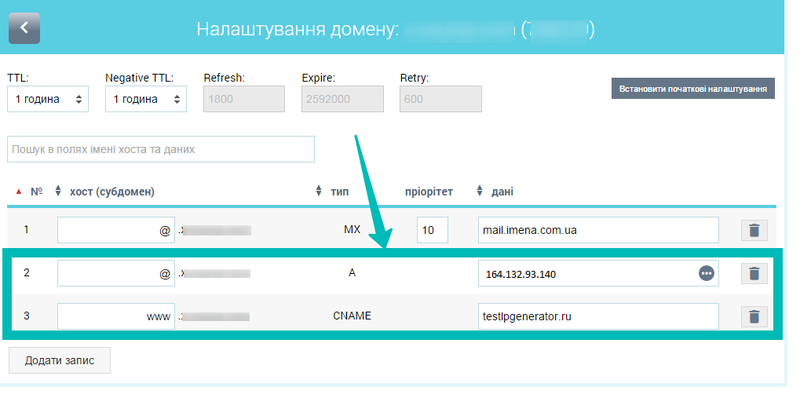800x398 pixels.
Task: Go back using the arrow button
Action: click(24, 28)
